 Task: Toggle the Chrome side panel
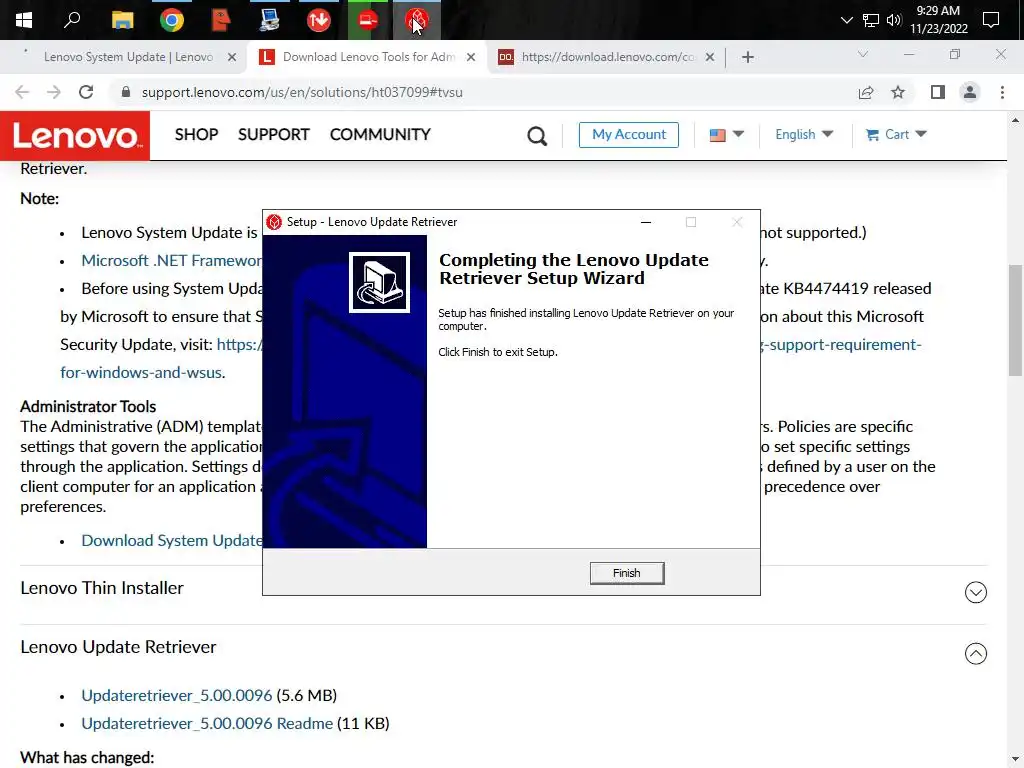[x=938, y=92]
